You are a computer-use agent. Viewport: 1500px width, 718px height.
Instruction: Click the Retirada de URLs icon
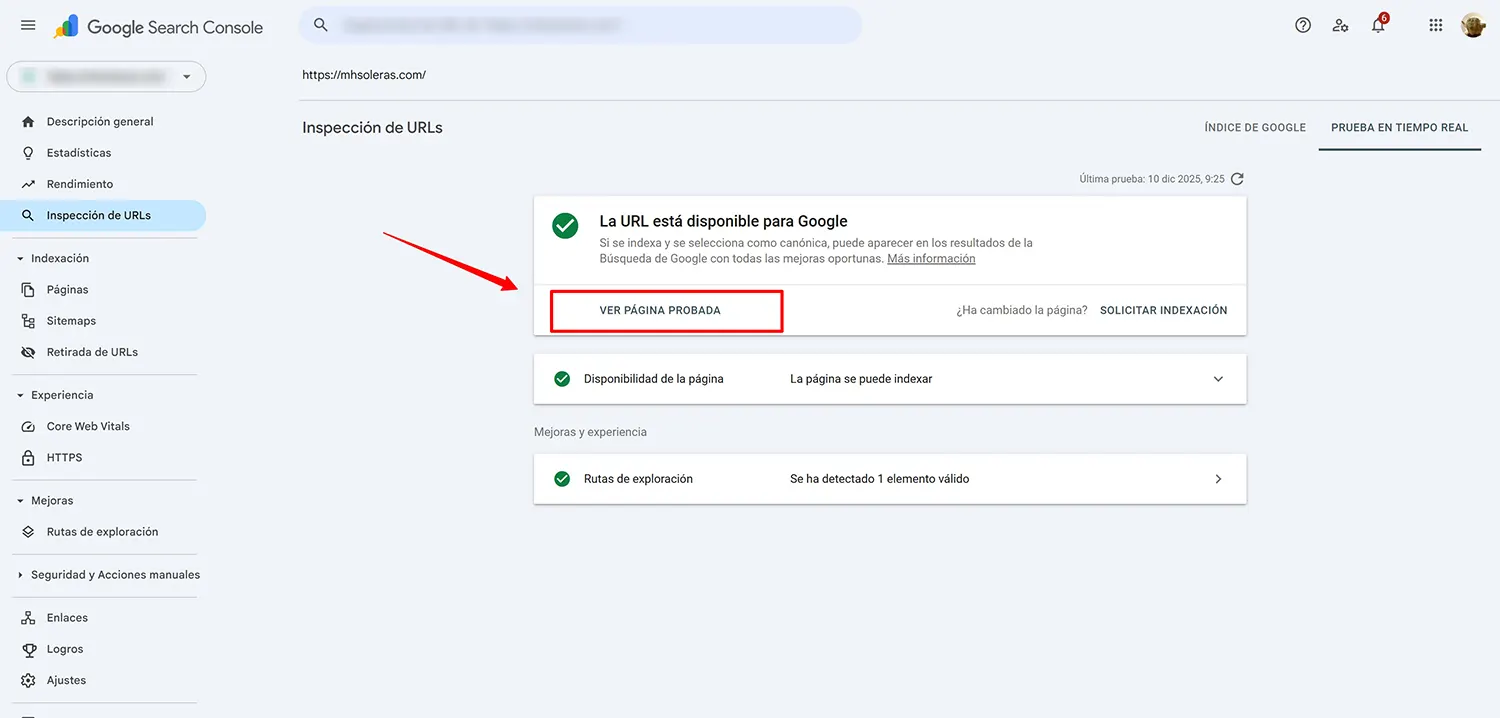click(29, 351)
